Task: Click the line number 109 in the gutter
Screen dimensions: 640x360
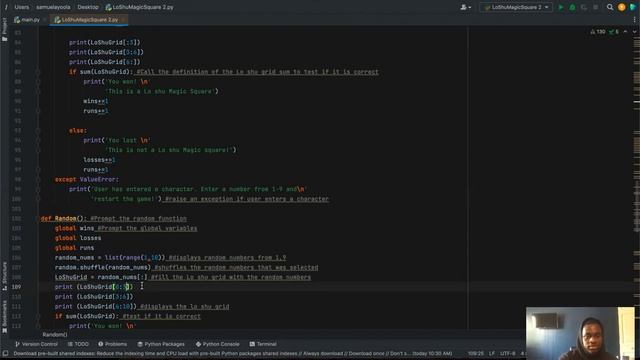Action: (16, 287)
